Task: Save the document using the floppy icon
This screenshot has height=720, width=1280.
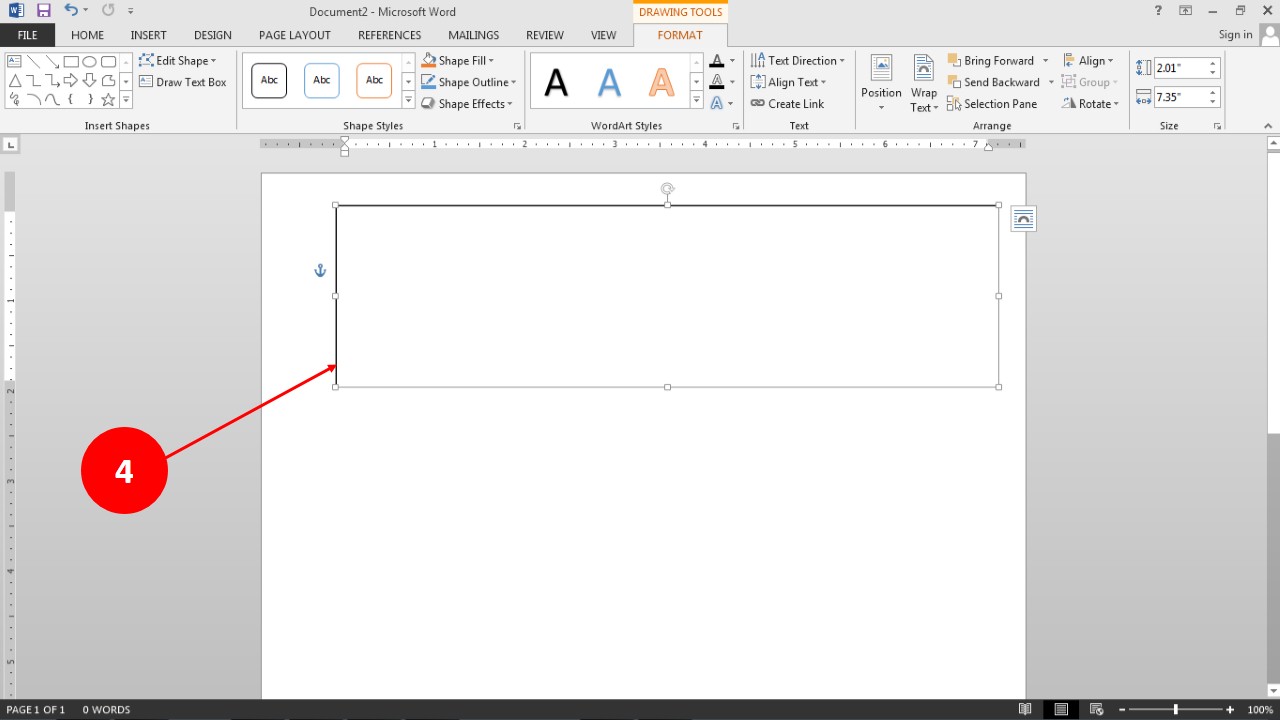Action: (43, 11)
